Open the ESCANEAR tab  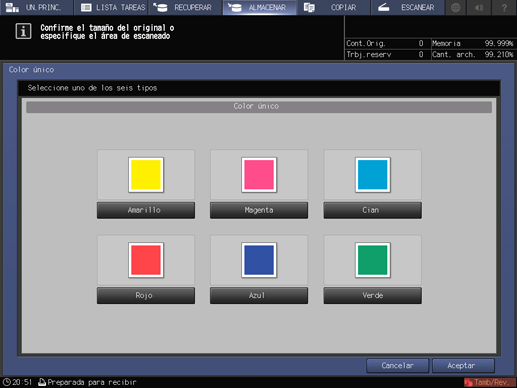pyautogui.click(x=408, y=7)
